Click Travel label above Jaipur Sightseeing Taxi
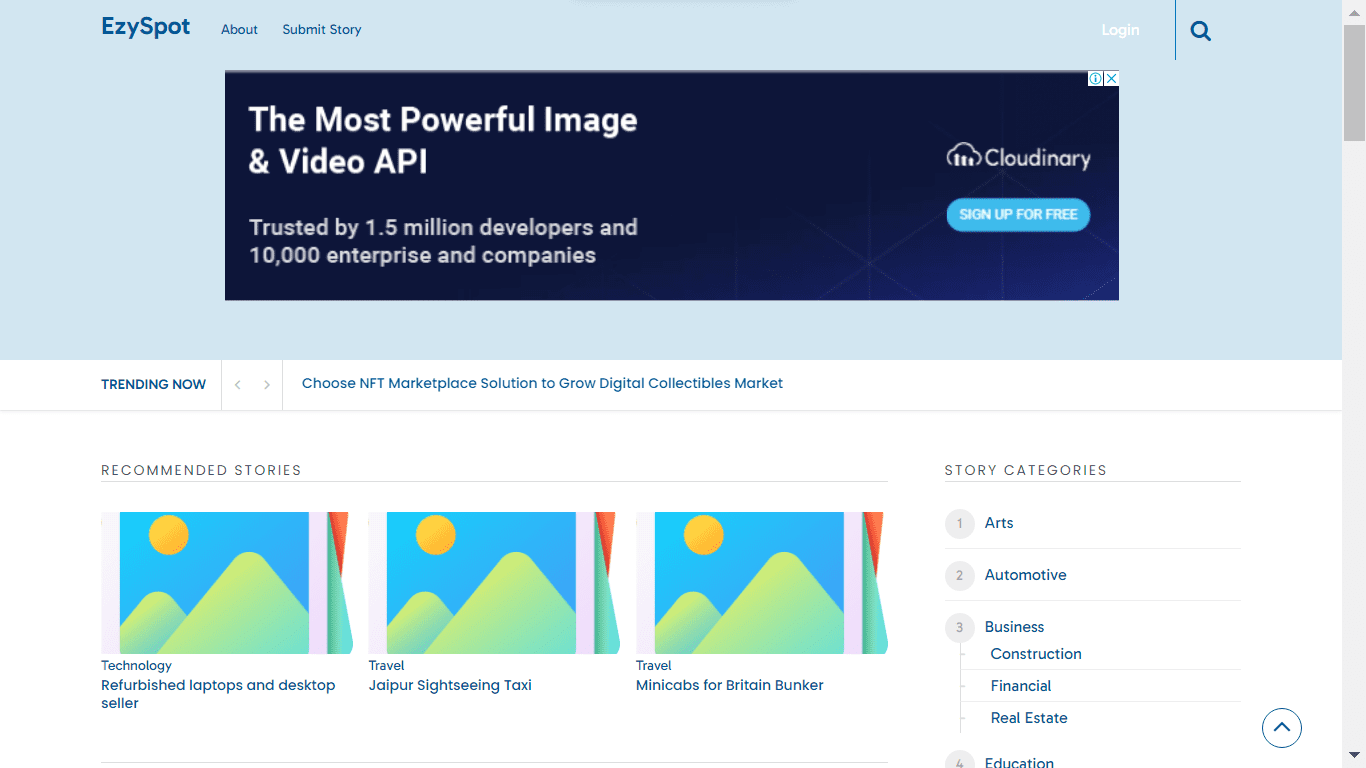The image size is (1366, 768). pyautogui.click(x=386, y=665)
